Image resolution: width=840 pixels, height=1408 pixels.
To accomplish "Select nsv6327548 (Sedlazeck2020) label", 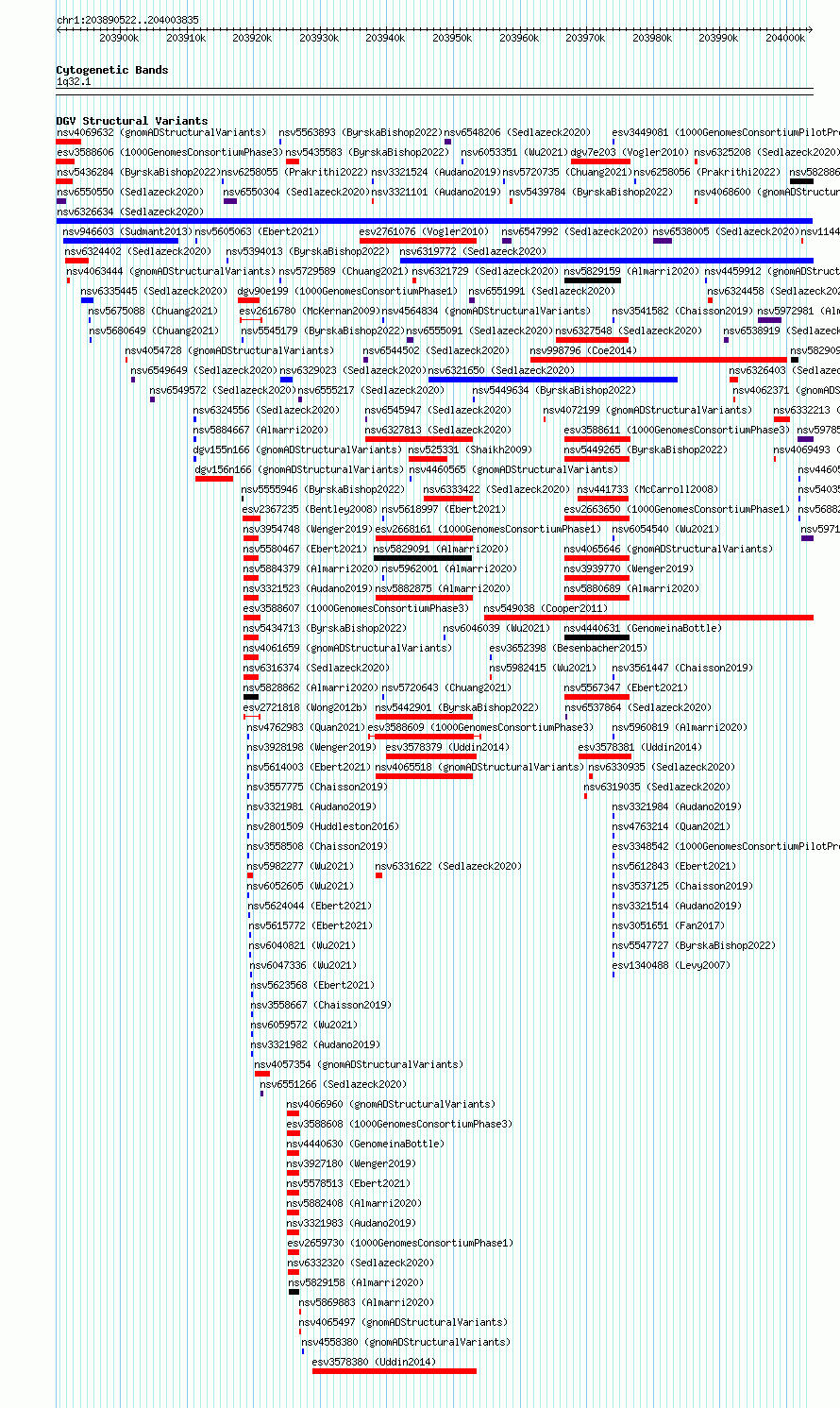I will tap(628, 331).
